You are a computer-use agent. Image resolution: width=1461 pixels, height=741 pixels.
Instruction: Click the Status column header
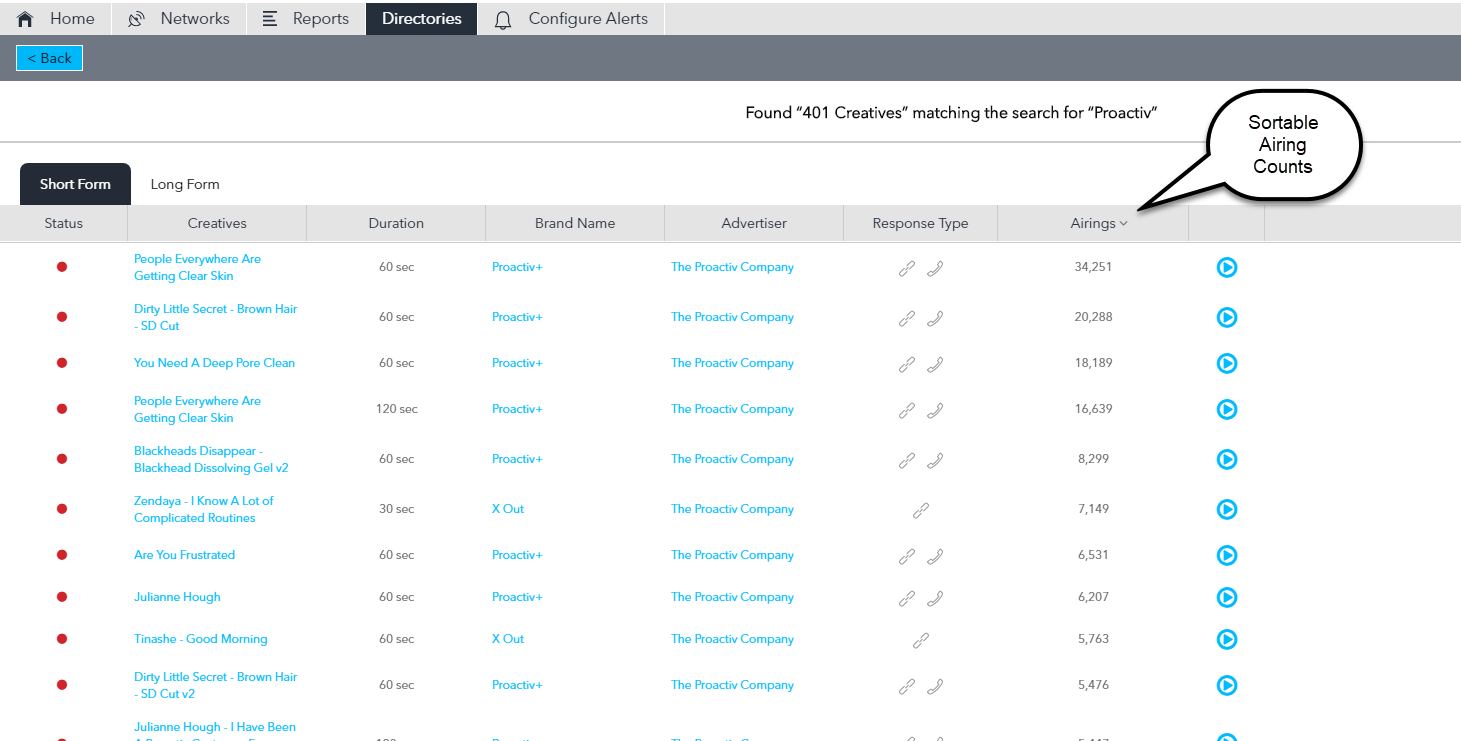[64, 223]
